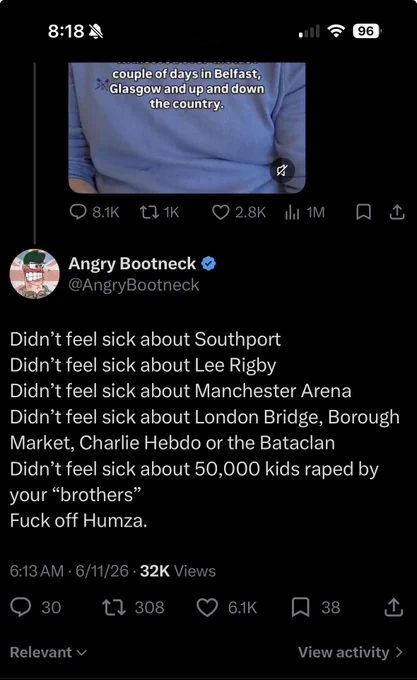Open the @AngryBootneck handle link
This screenshot has width=417, height=680.
click(x=134, y=285)
